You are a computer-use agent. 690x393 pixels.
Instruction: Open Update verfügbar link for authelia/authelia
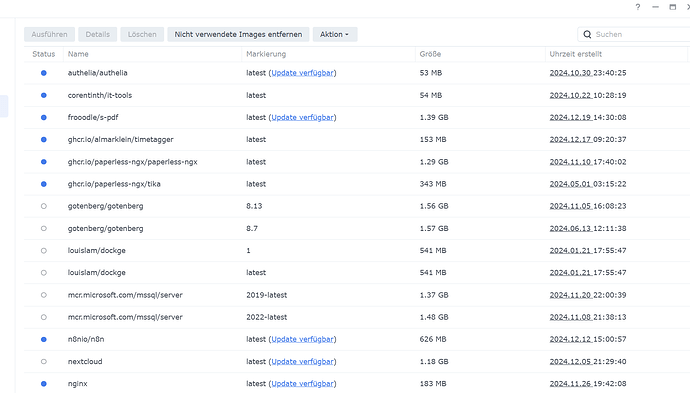point(302,73)
